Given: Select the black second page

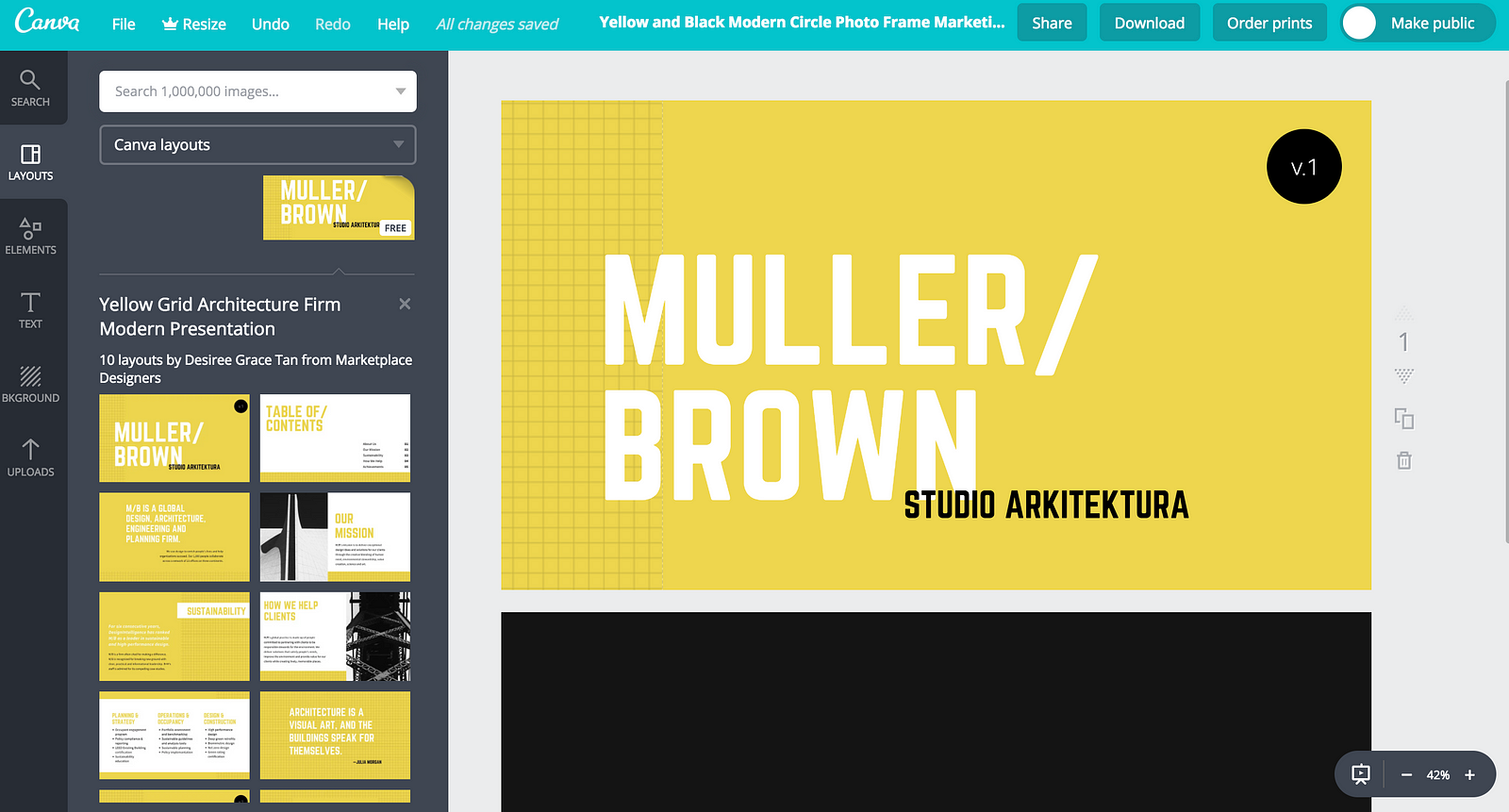Looking at the screenshot, I should (x=936, y=711).
